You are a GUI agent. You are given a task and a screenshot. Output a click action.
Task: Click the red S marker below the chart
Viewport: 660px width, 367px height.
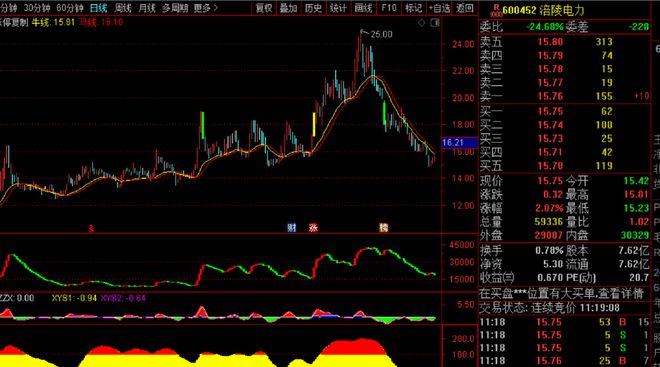(91, 229)
